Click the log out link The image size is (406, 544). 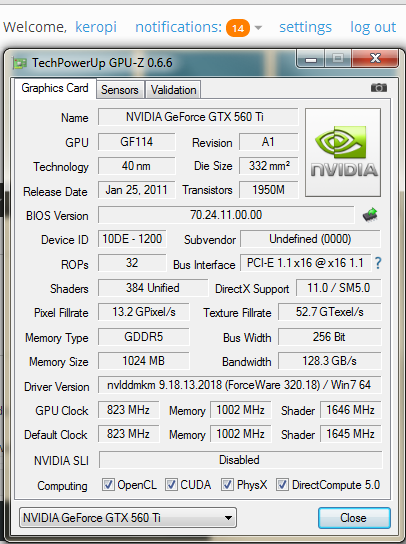[373, 27]
